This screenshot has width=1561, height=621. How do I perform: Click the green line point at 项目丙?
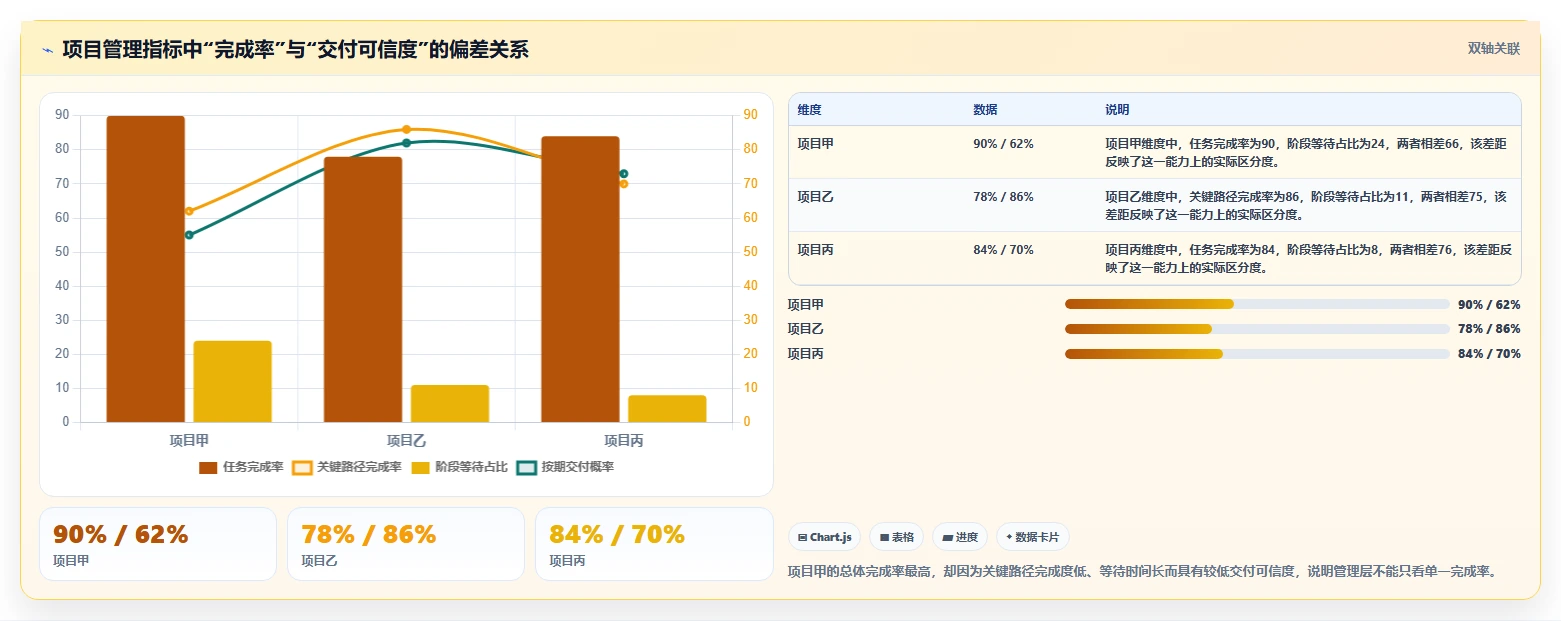tap(624, 174)
